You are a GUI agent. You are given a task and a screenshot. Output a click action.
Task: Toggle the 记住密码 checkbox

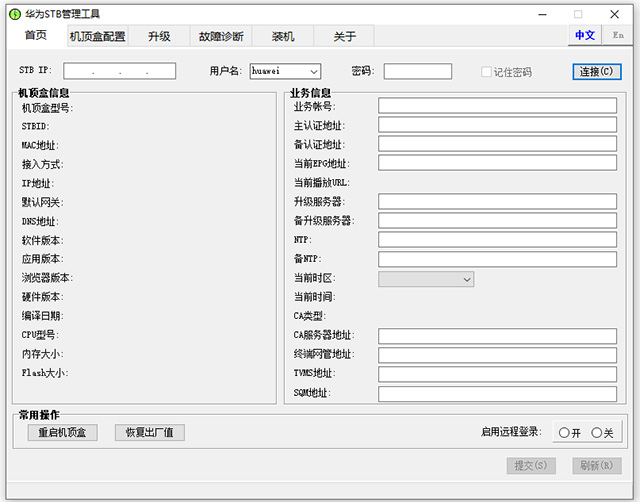486,72
